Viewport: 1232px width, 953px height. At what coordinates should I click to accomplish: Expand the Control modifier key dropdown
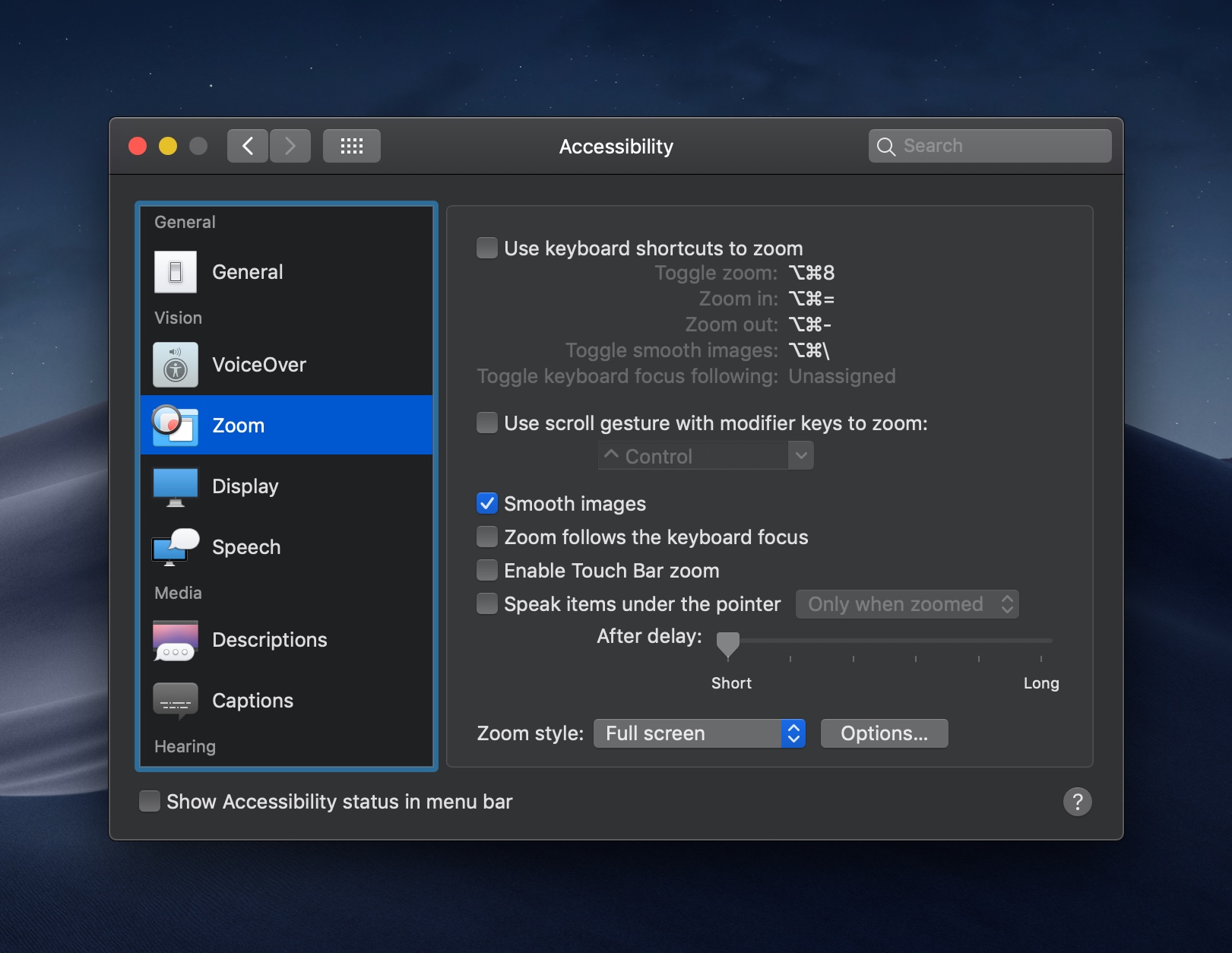[x=705, y=456]
